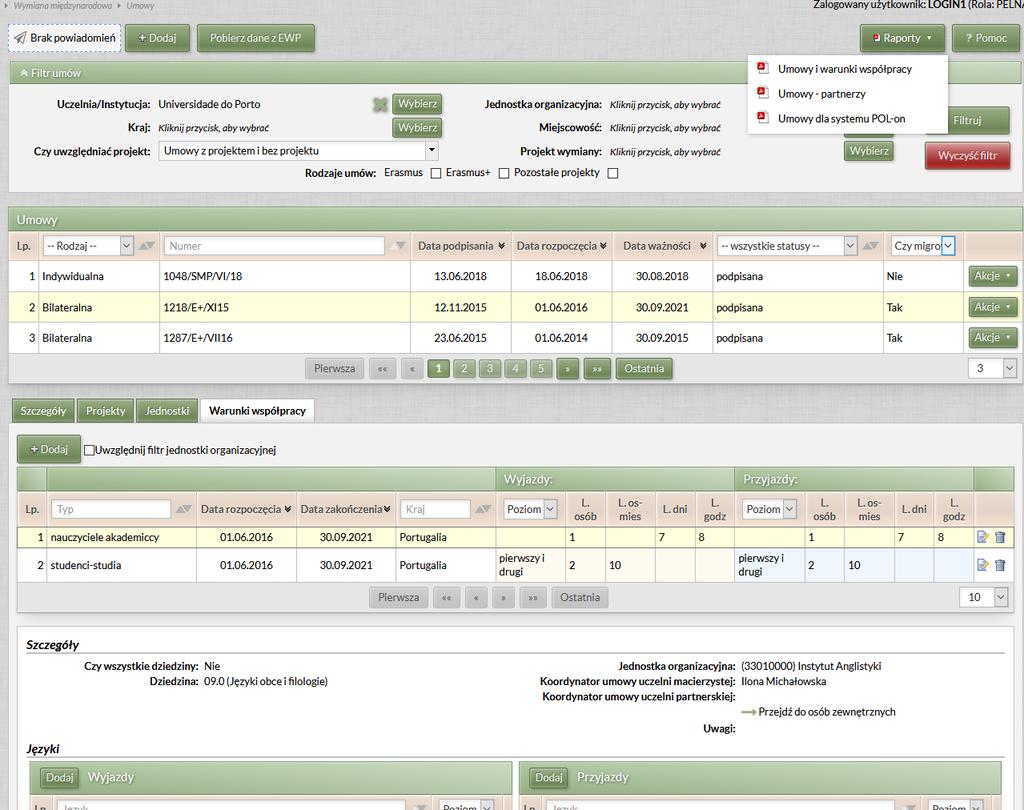Sort Umowy table by Rodzaj arrows
This screenshot has width=1024, height=810.
[x=147, y=246]
